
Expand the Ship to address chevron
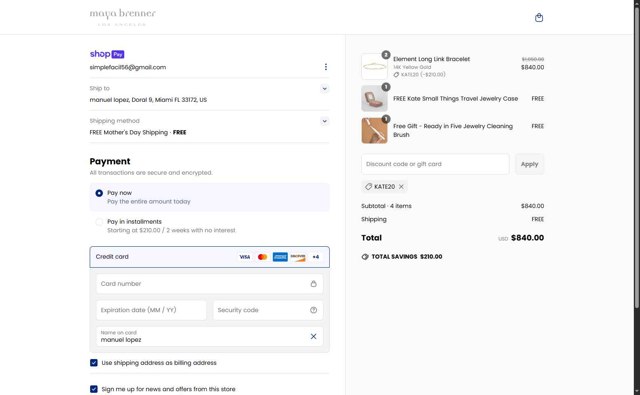point(324,89)
